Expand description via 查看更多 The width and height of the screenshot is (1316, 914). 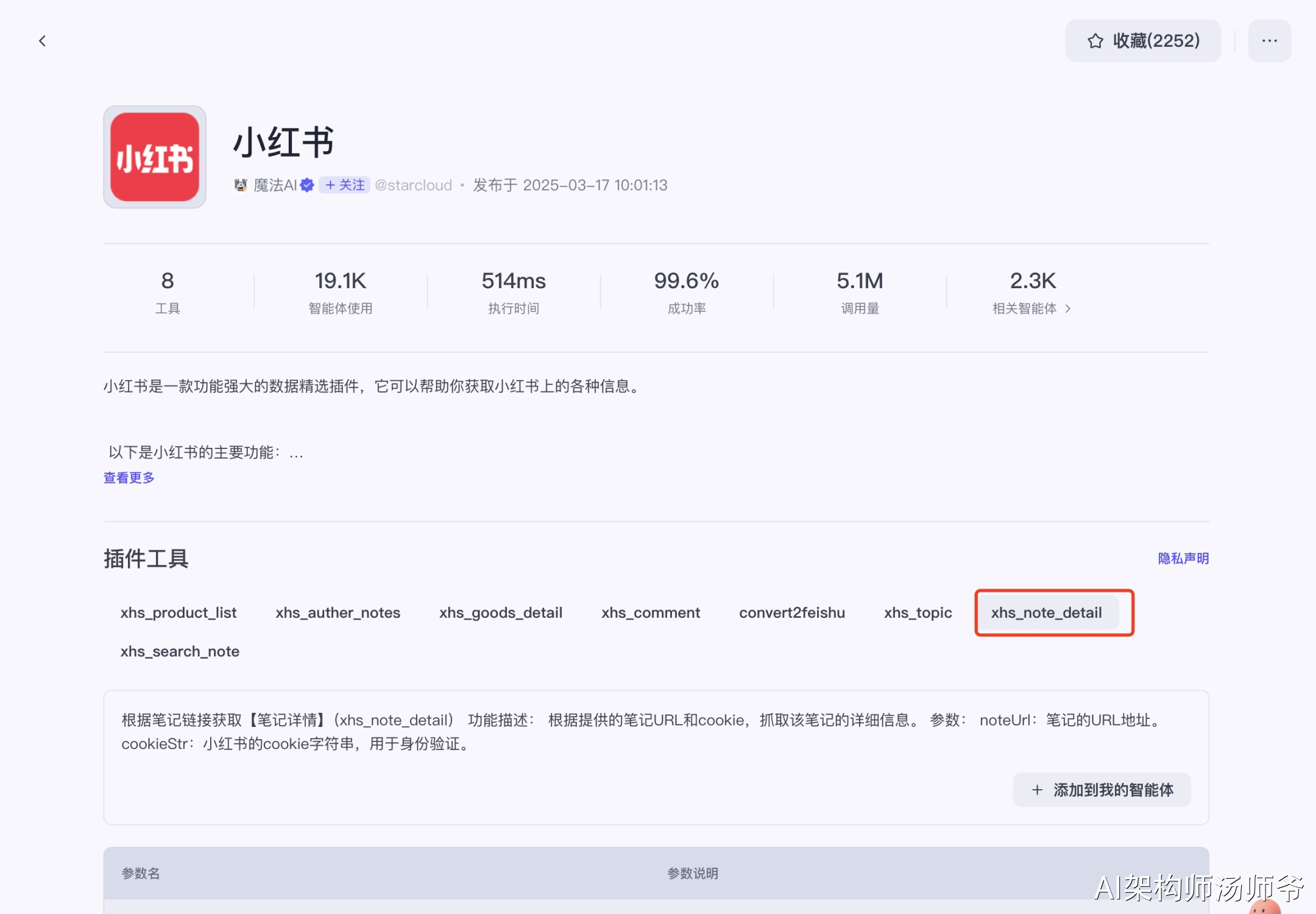pos(129,478)
